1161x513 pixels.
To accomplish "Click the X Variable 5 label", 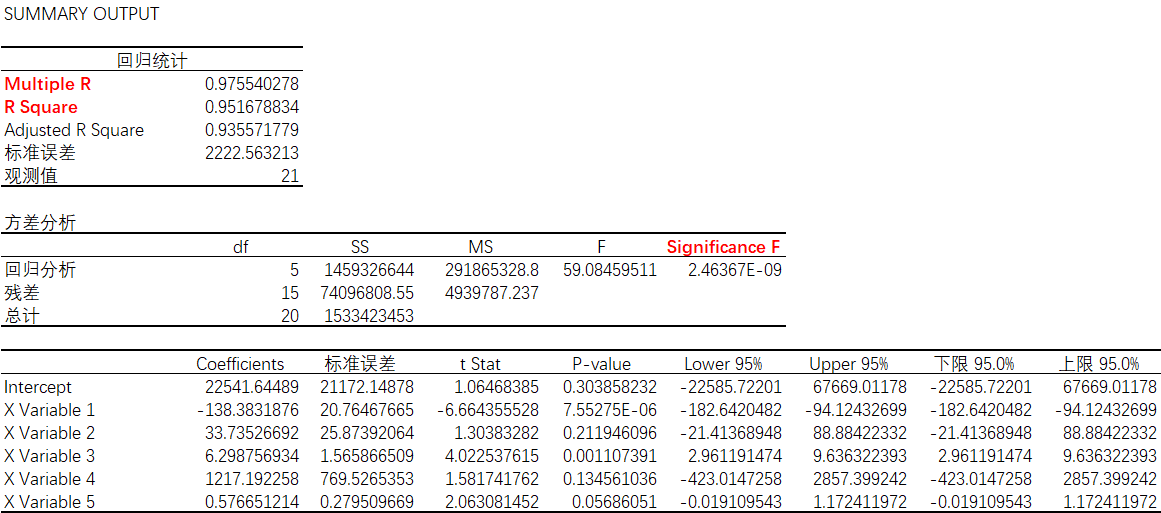I will pos(50,501).
